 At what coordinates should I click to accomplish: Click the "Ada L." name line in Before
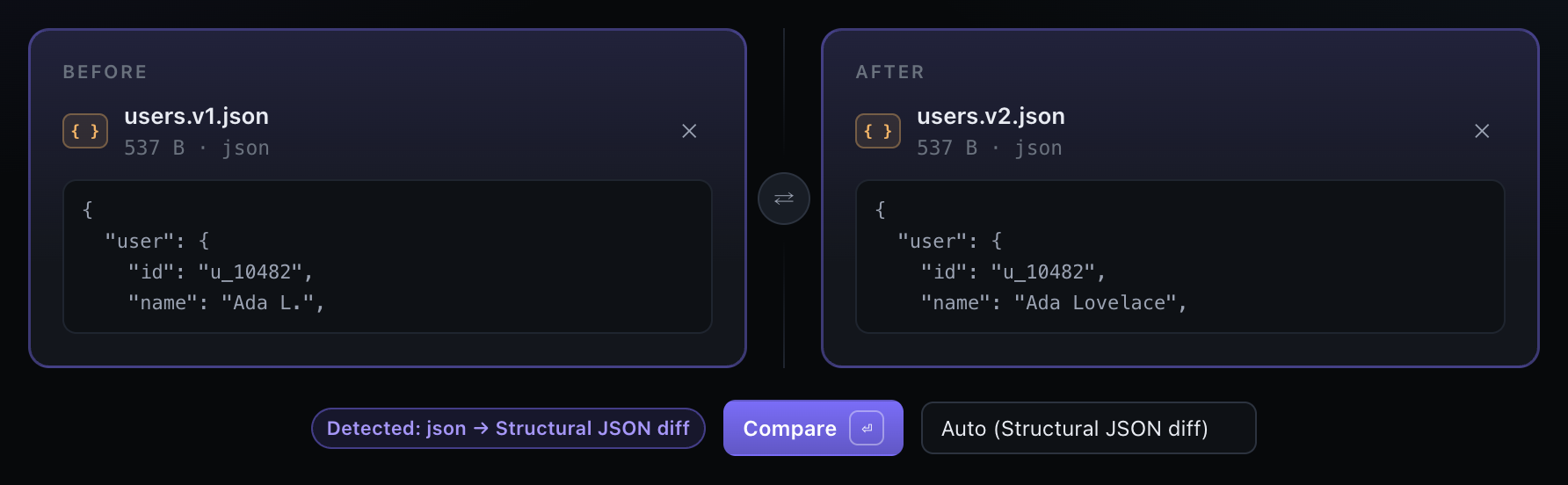(226, 303)
